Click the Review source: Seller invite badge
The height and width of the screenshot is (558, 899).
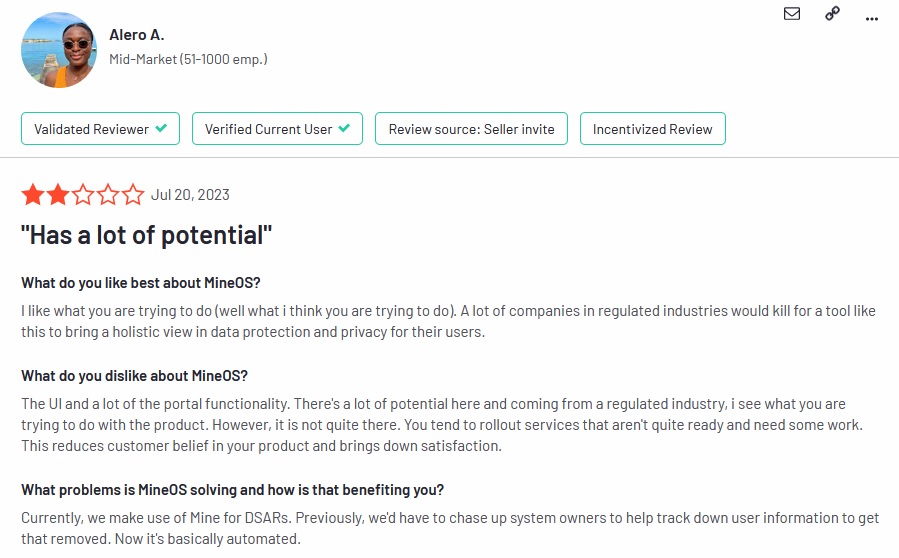tap(471, 128)
